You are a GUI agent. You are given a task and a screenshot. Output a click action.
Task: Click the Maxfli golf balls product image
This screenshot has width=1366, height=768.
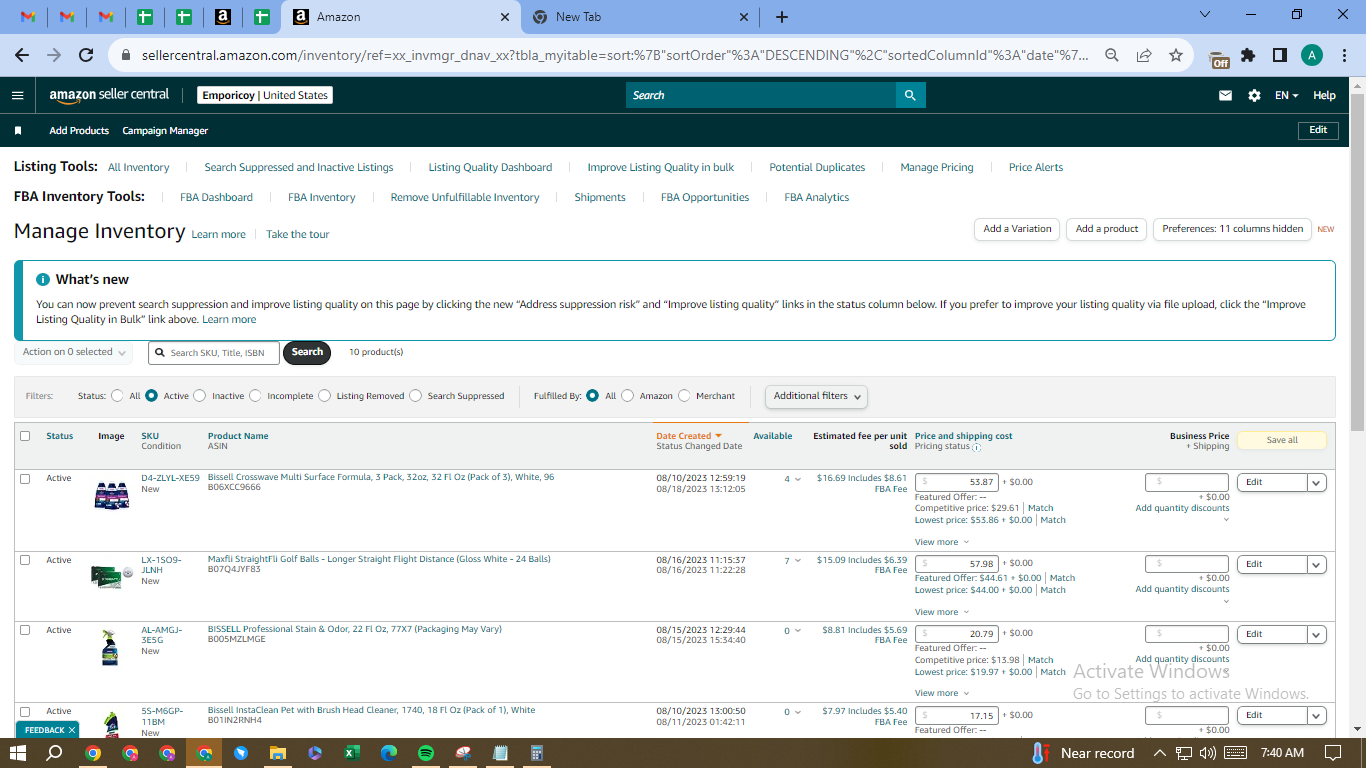(x=110, y=575)
